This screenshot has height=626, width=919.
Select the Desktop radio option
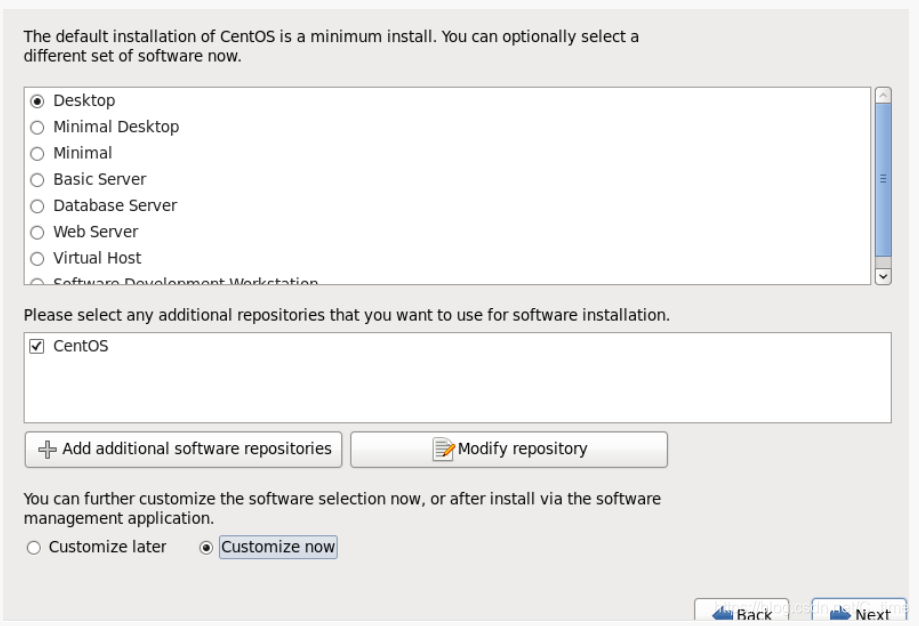tap(37, 101)
